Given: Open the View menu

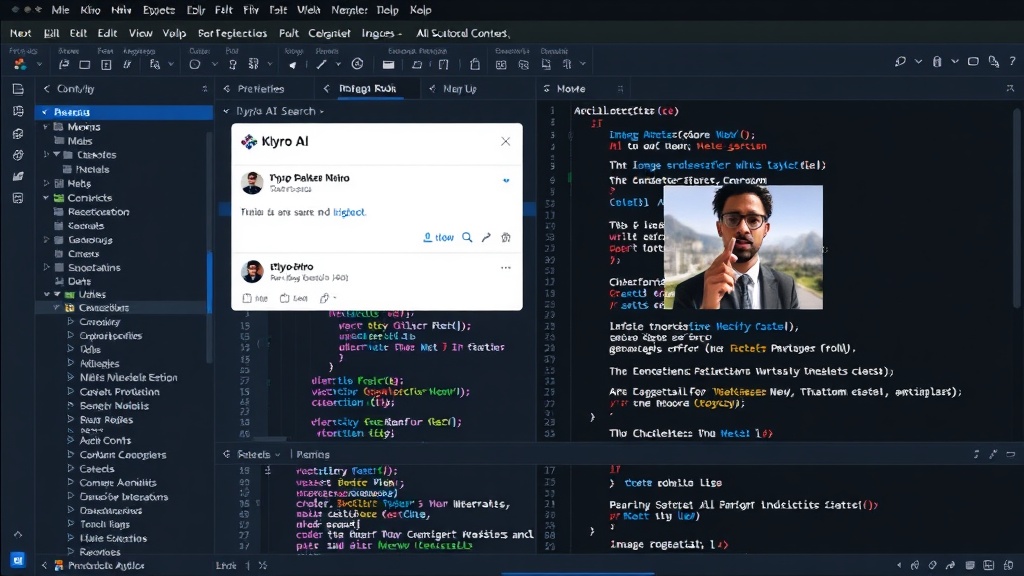Looking at the screenshot, I should coord(140,33).
